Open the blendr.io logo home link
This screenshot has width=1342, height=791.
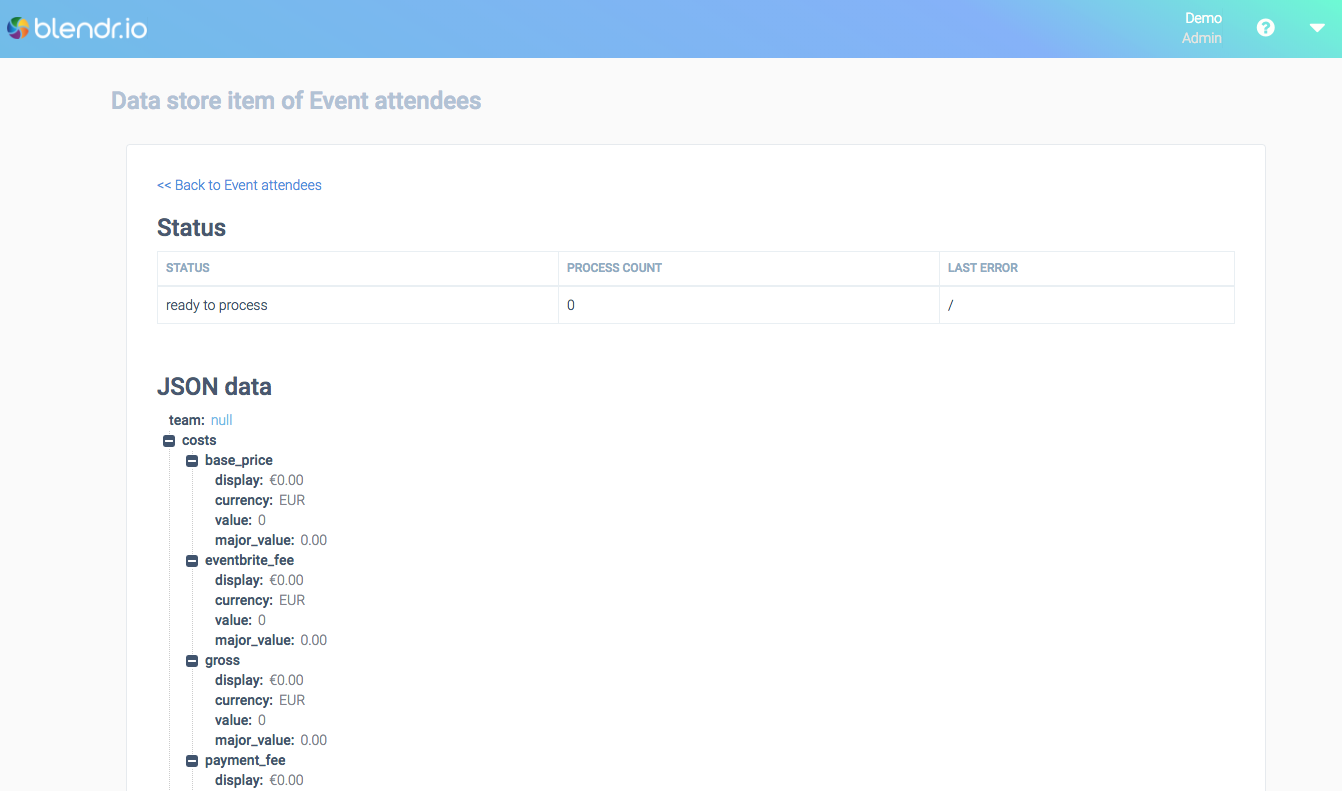point(77,28)
